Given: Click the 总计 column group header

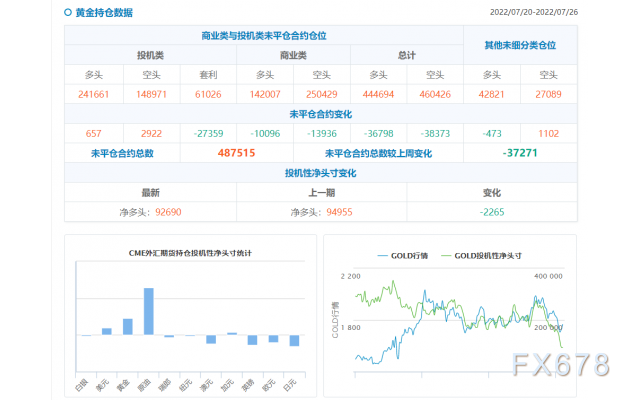Looking at the screenshot, I should click(407, 56).
